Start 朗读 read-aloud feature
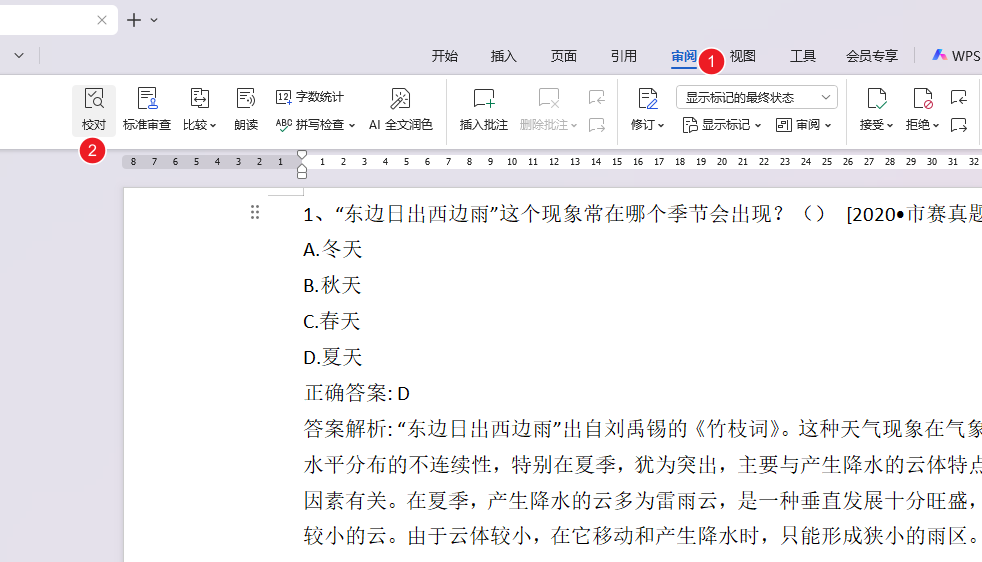The width and height of the screenshot is (982, 562). click(x=246, y=110)
